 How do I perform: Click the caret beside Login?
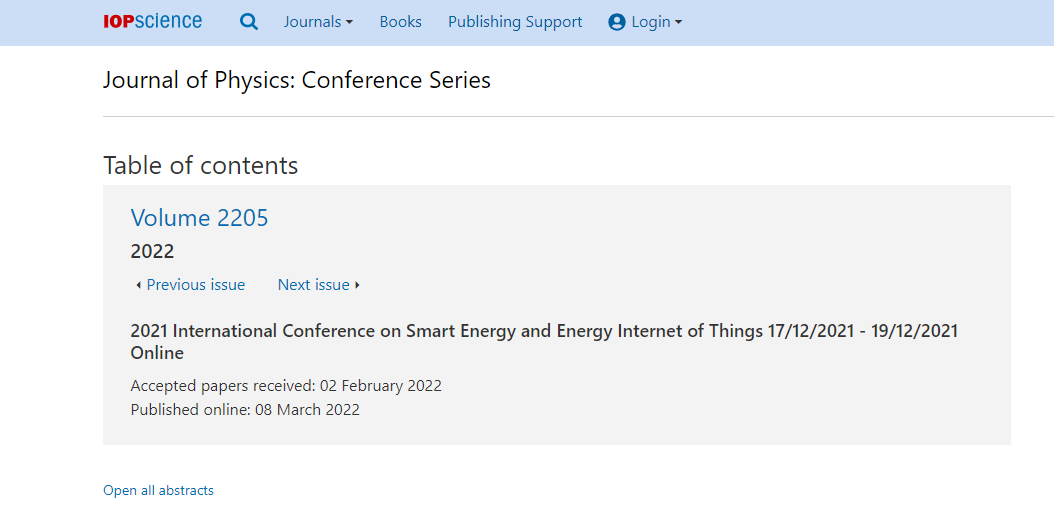pyautogui.click(x=678, y=23)
